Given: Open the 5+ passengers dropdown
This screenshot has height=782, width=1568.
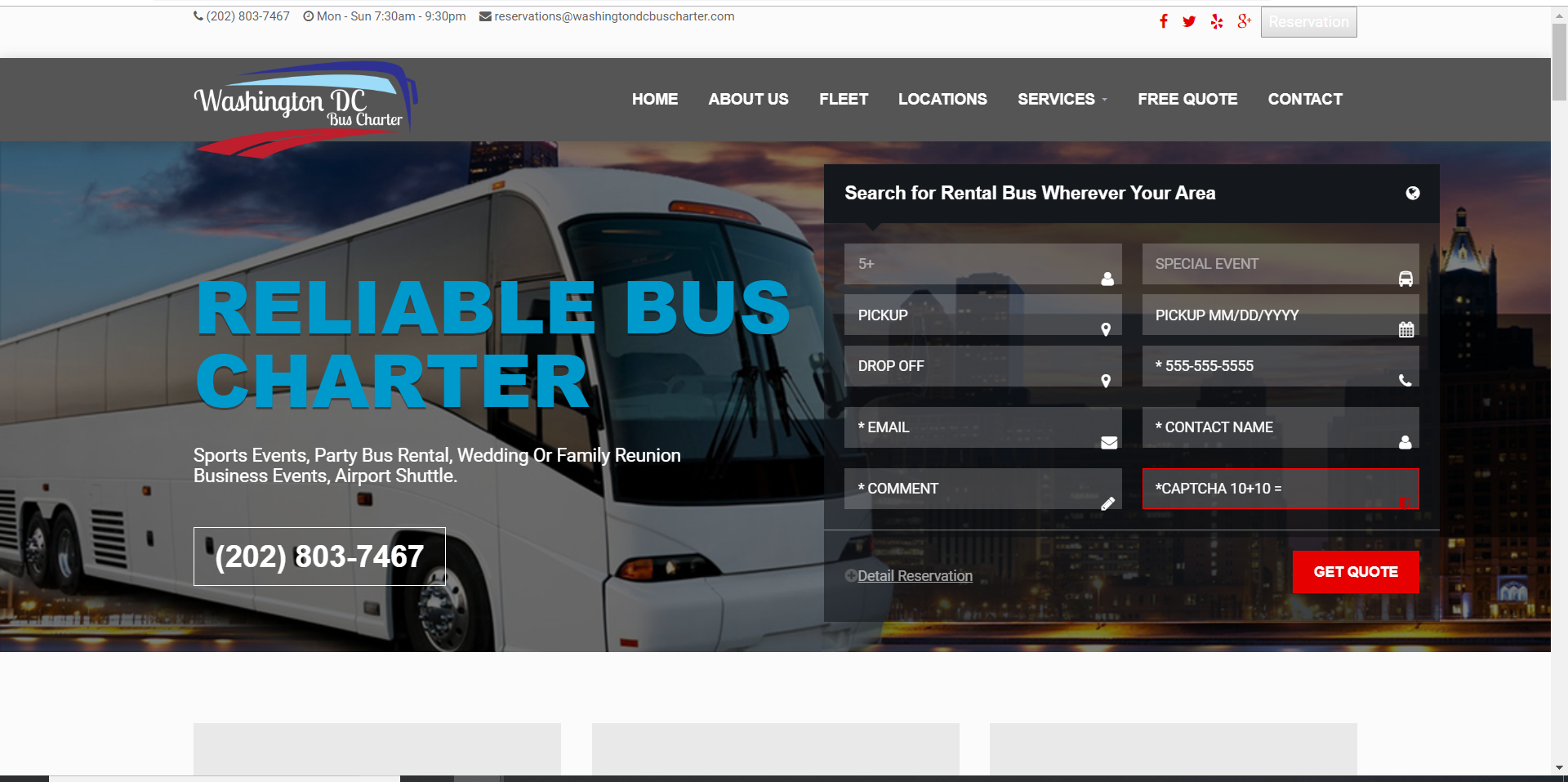Looking at the screenshot, I should (x=982, y=264).
